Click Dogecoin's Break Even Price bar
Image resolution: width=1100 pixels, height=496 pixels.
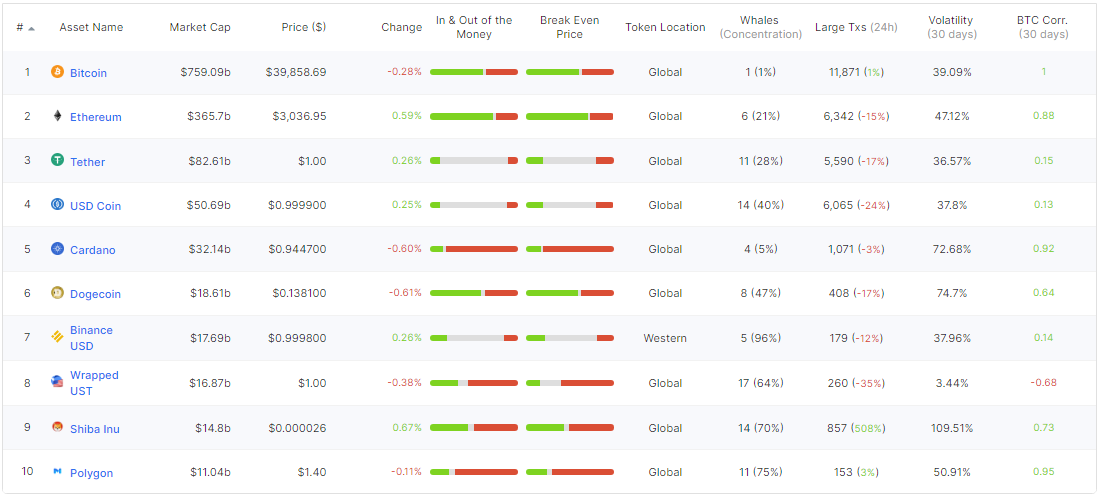(x=570, y=293)
